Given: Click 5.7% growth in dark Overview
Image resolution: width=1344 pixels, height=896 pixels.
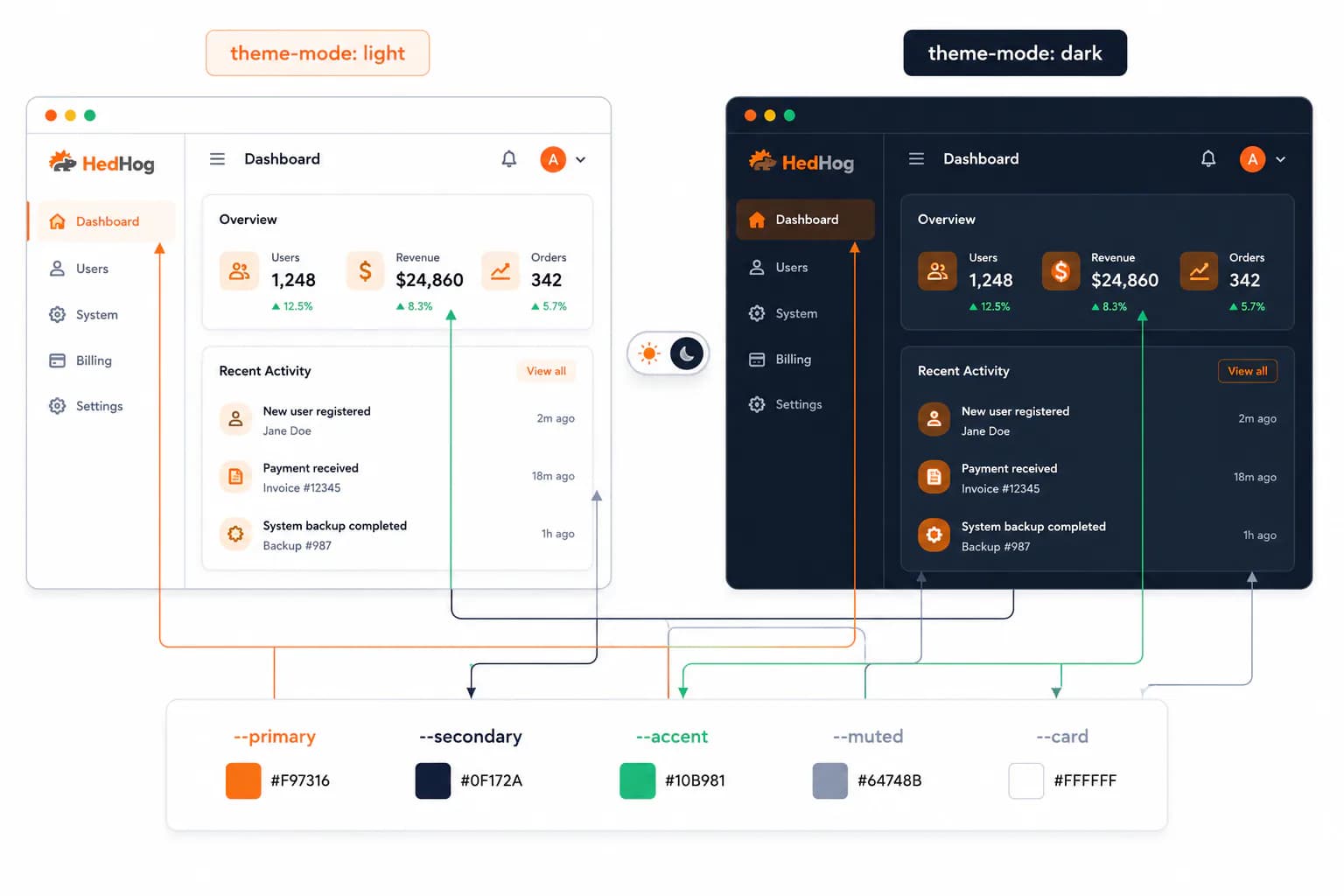Looking at the screenshot, I should (1248, 306).
